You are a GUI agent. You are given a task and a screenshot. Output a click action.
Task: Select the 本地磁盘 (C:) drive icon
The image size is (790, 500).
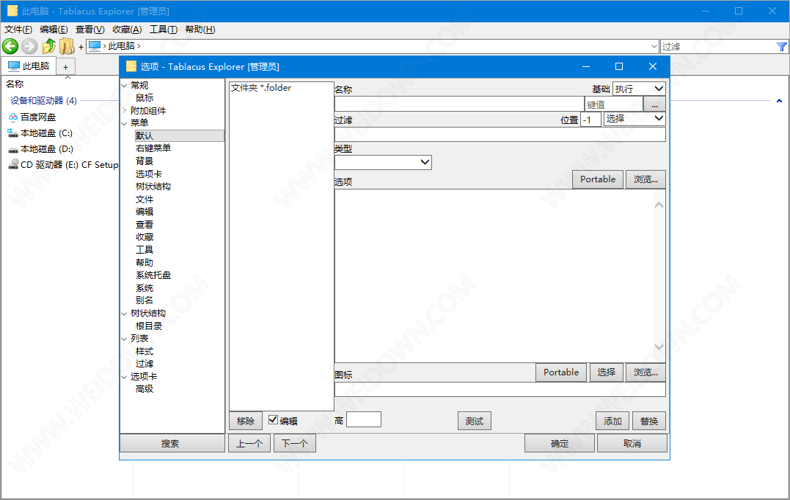point(13,133)
